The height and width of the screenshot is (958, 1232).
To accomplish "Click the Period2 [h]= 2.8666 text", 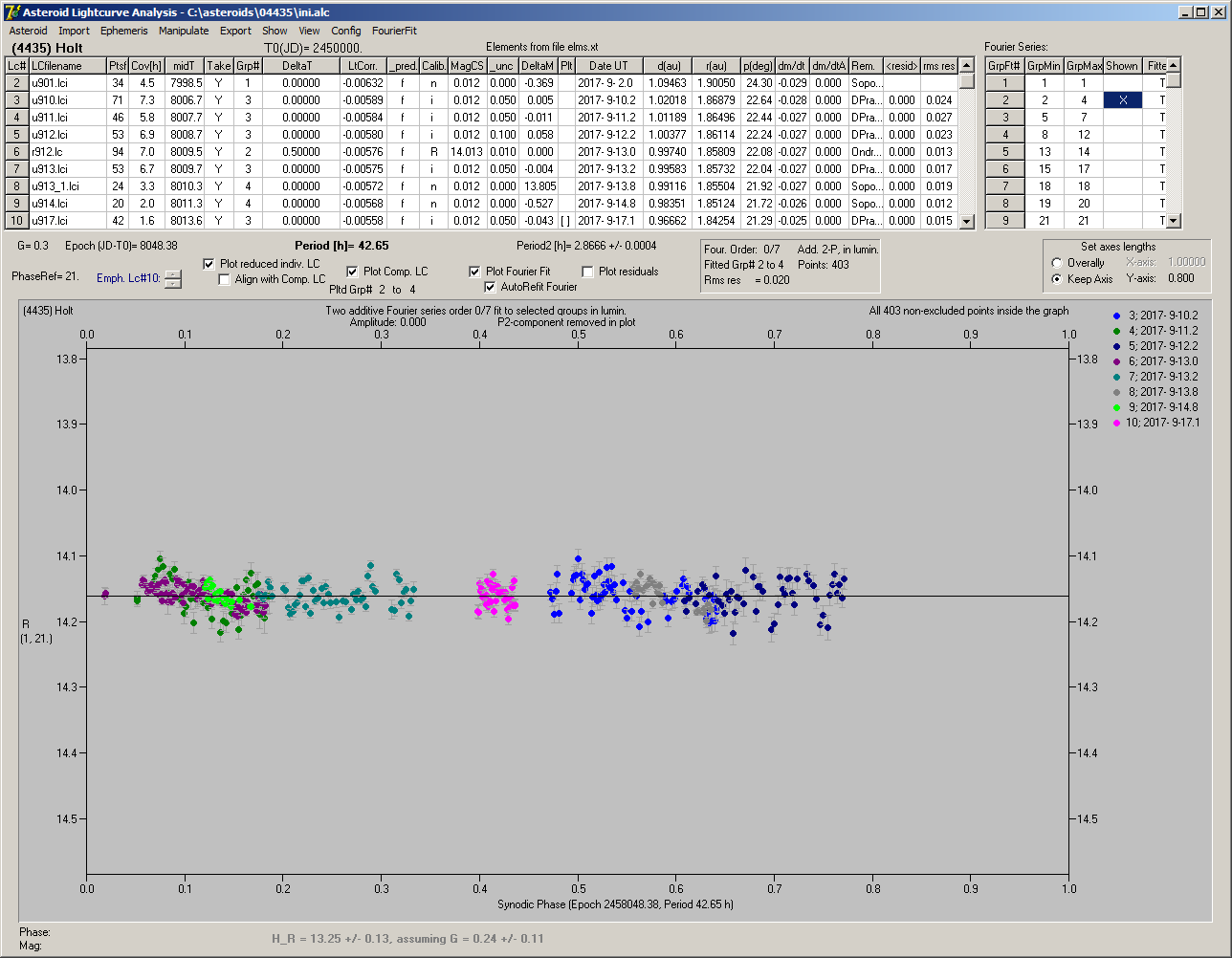I will (586, 246).
